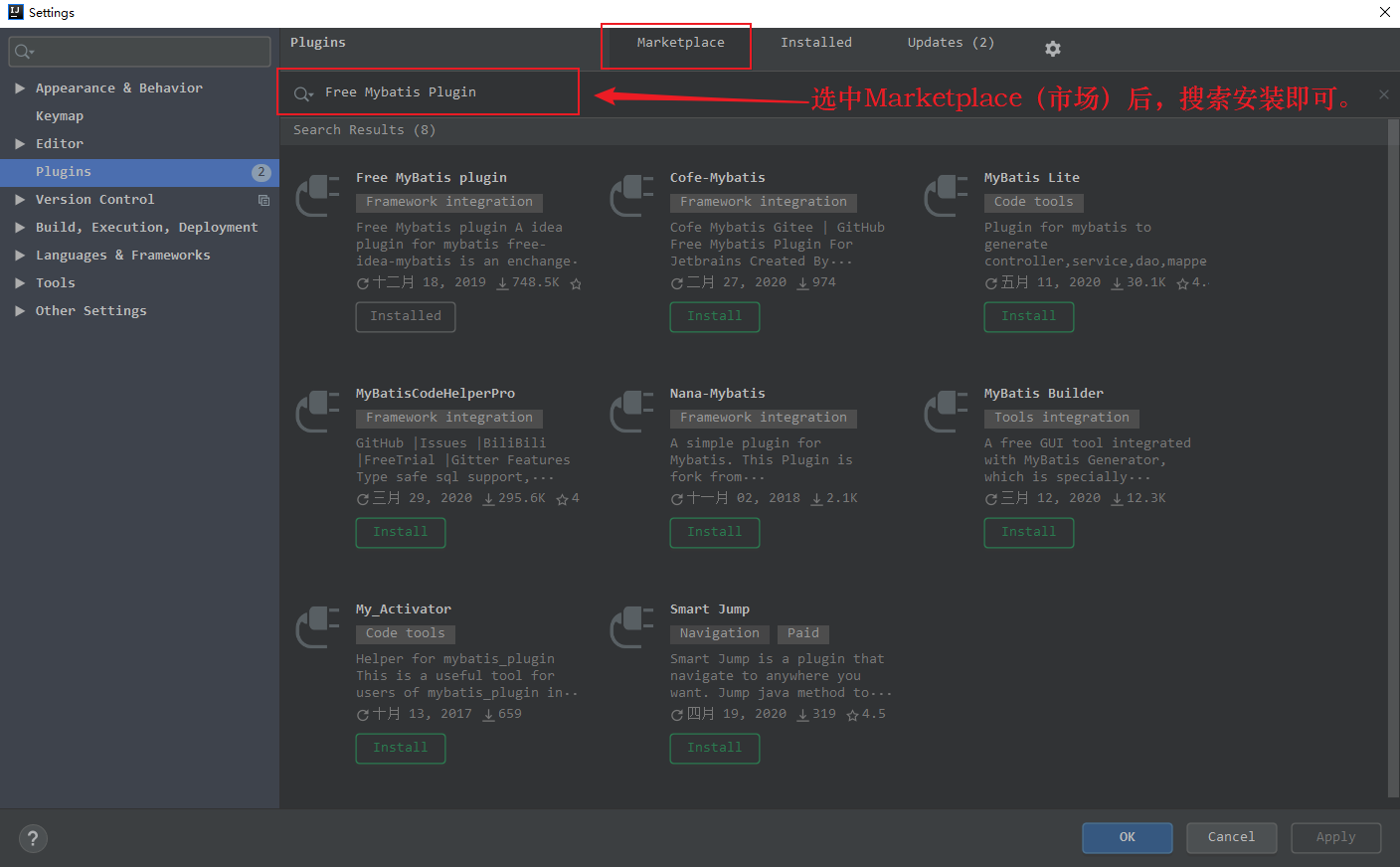
Task: Click the My_Activator plugin icon
Action: (x=318, y=626)
